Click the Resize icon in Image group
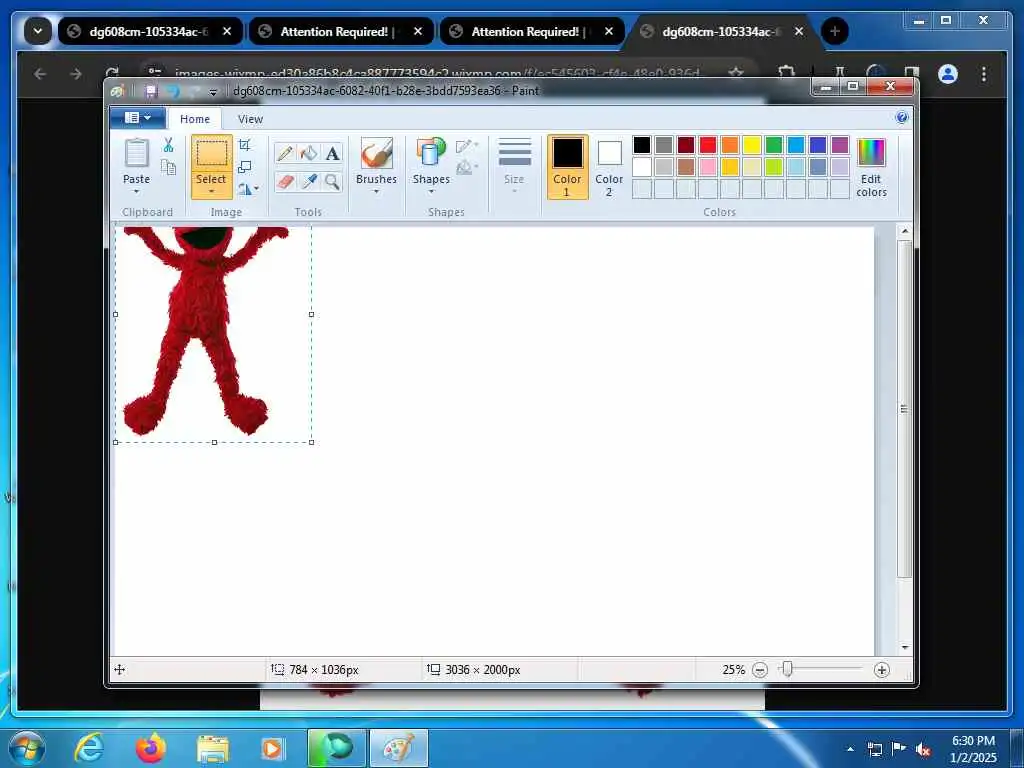Viewport: 1024px width, 768px height. pyautogui.click(x=245, y=167)
